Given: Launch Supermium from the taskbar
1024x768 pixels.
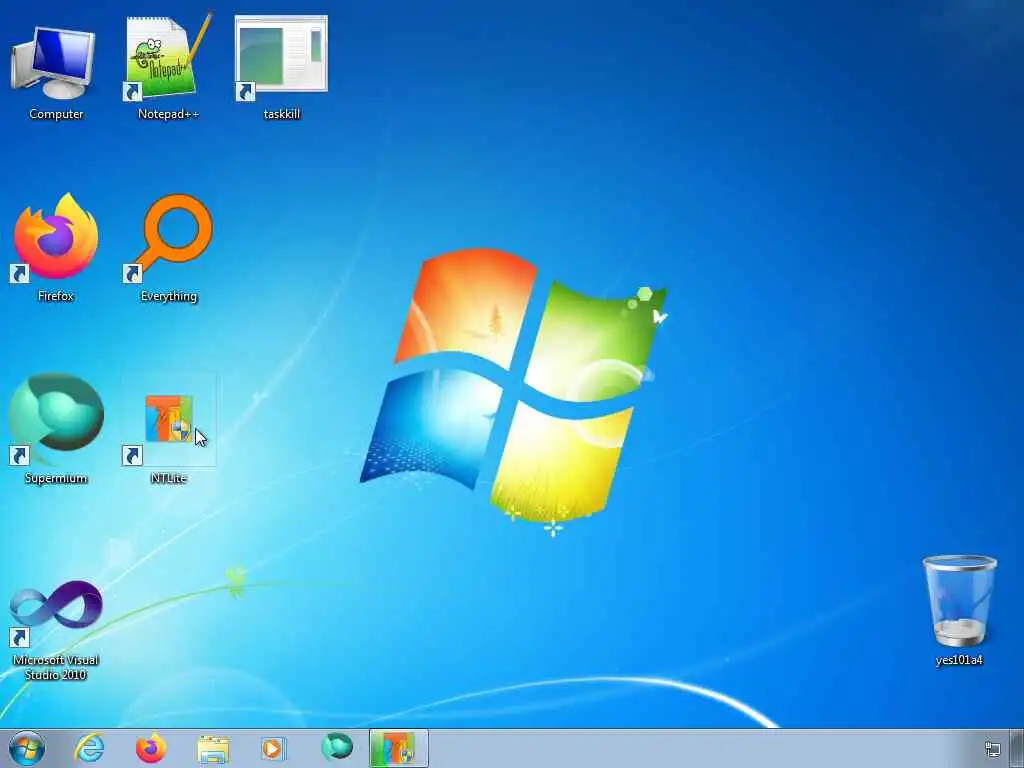Looking at the screenshot, I should pyautogui.click(x=337, y=747).
